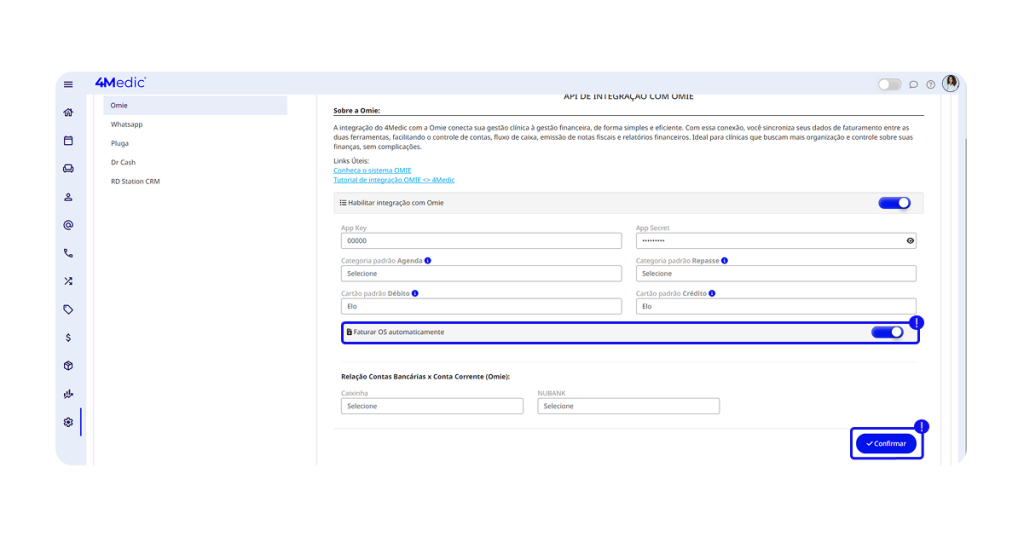Open the dollar sign finance icon

(x=68, y=338)
